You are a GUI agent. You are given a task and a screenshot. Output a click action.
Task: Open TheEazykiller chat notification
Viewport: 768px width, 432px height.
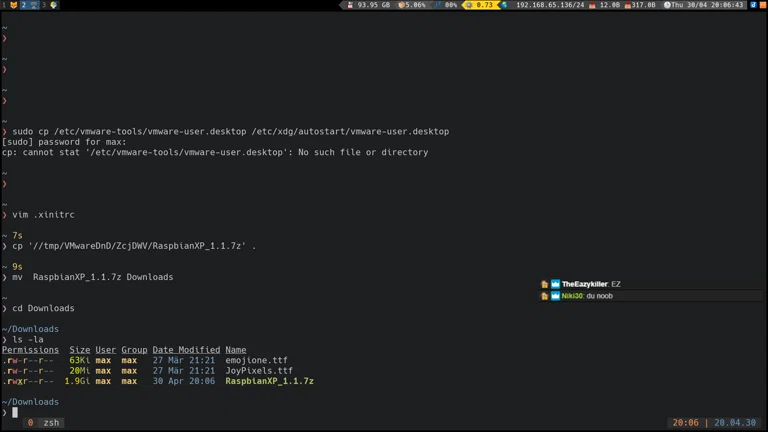[590, 284]
